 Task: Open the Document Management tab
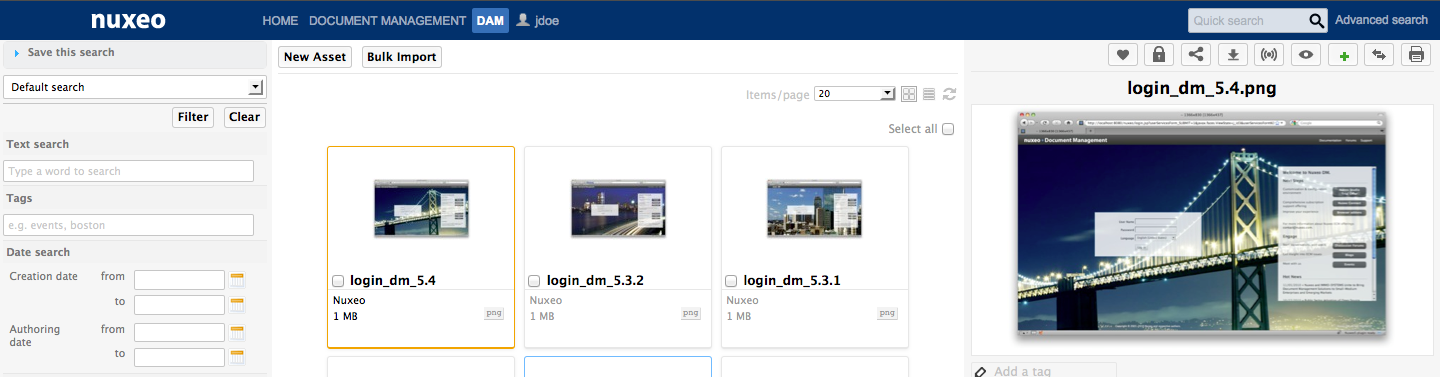[x=387, y=20]
